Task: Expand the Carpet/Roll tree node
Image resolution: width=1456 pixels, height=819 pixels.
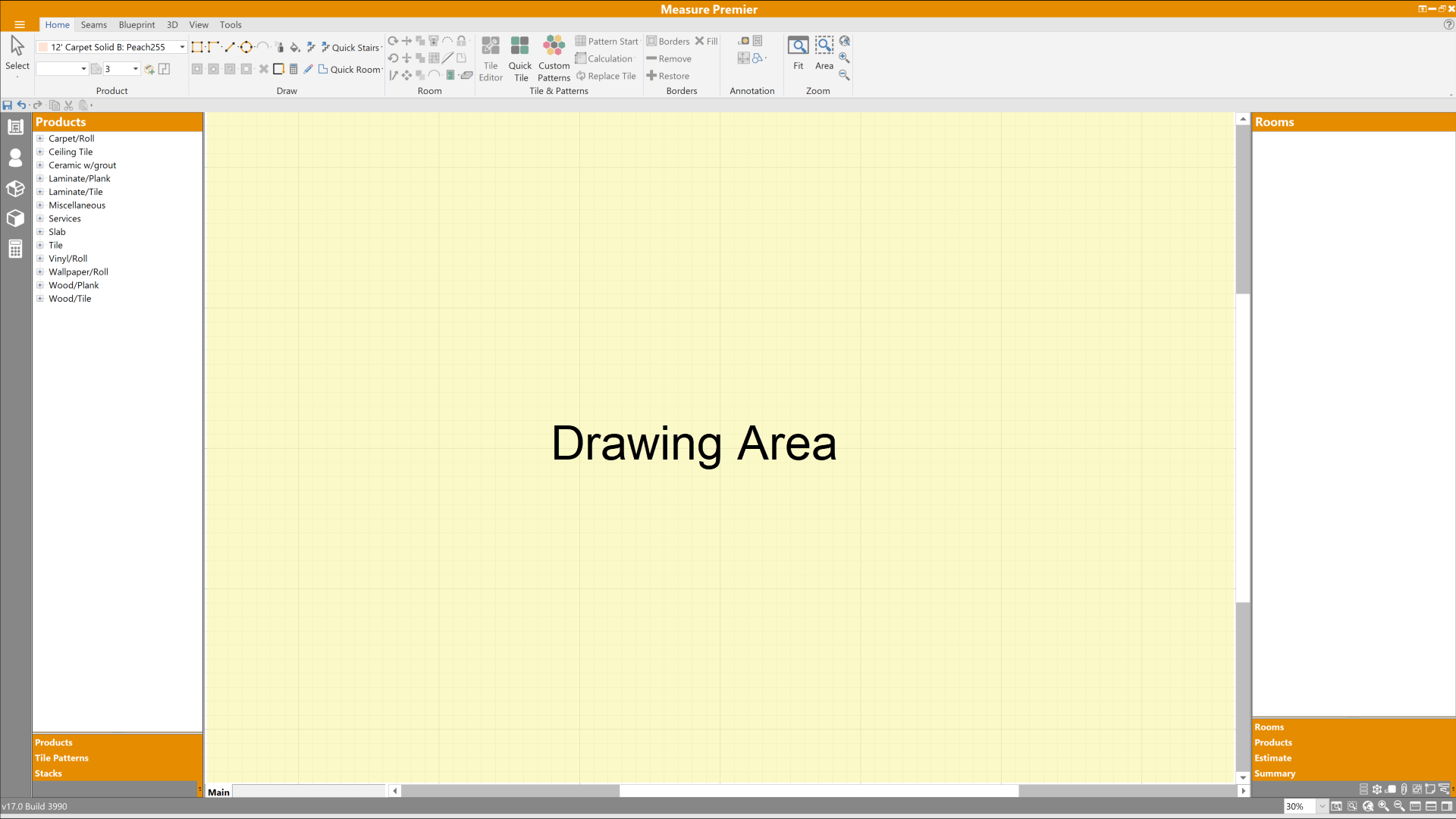Action: pyautogui.click(x=41, y=138)
